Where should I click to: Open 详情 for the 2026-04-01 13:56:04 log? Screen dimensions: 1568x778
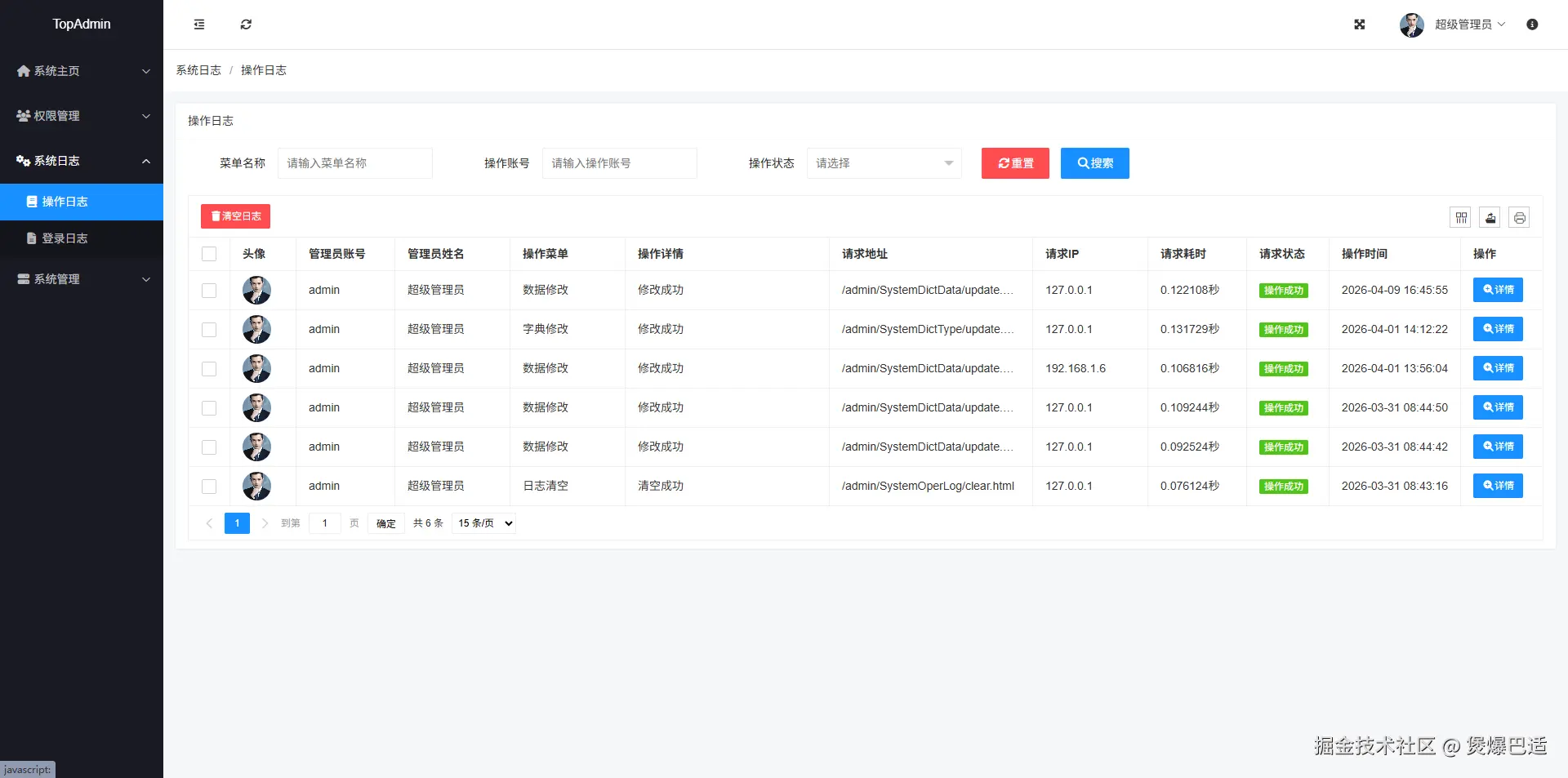1498,368
